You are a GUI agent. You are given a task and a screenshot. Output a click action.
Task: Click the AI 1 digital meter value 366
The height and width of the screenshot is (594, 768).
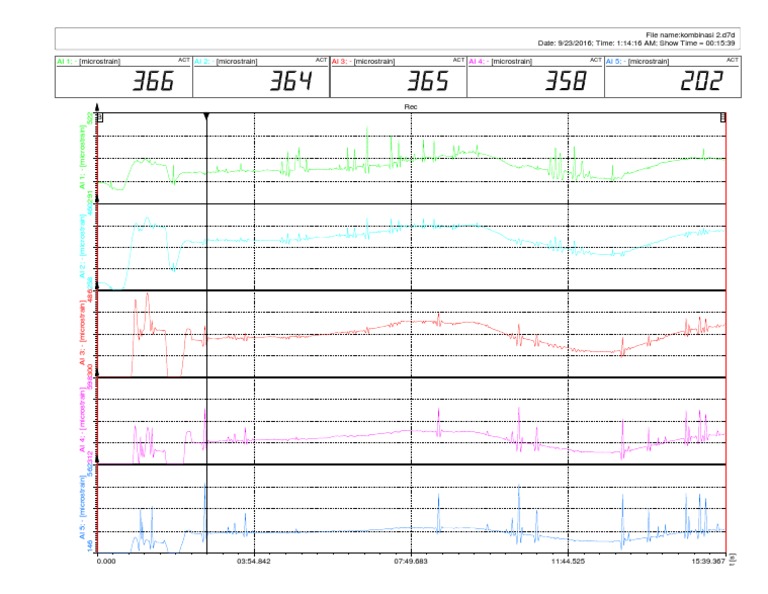click(x=153, y=81)
